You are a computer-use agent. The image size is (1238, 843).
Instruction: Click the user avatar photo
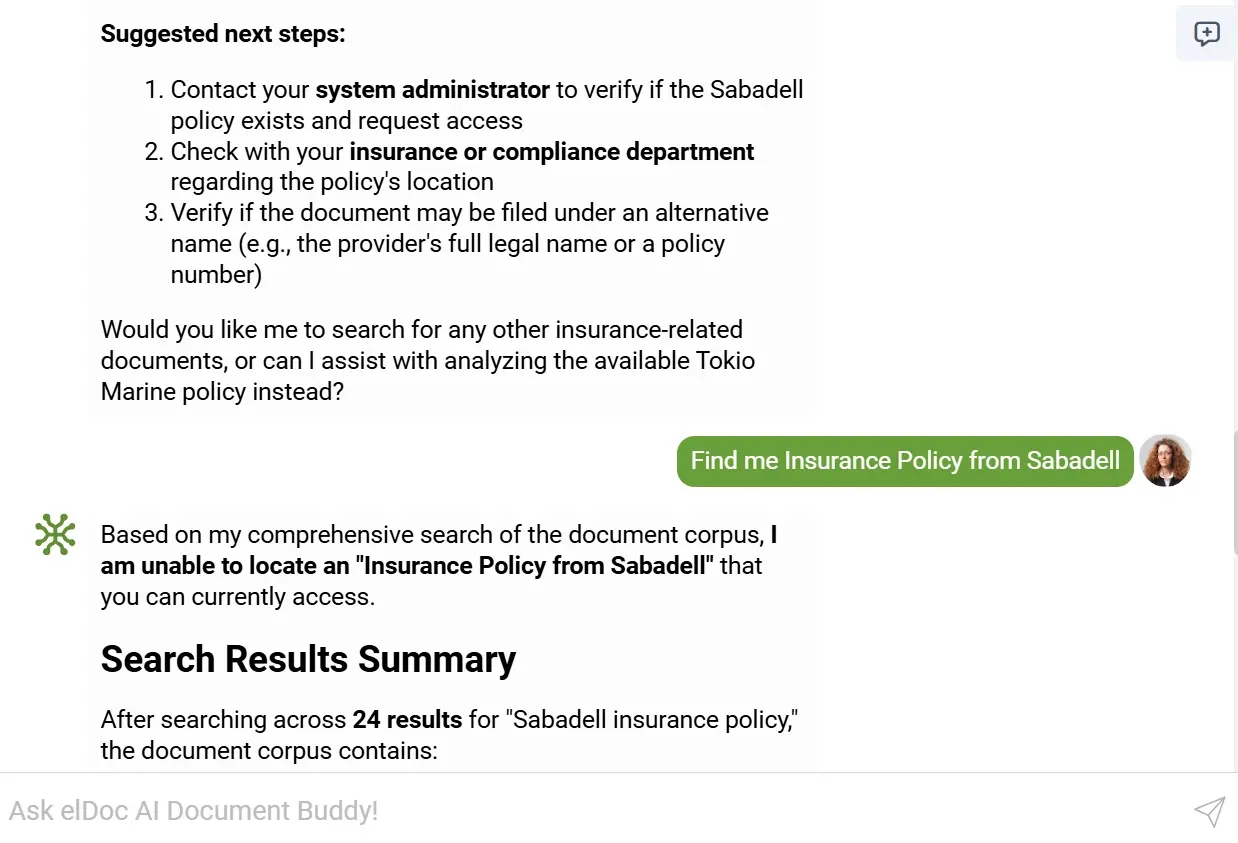1165,461
